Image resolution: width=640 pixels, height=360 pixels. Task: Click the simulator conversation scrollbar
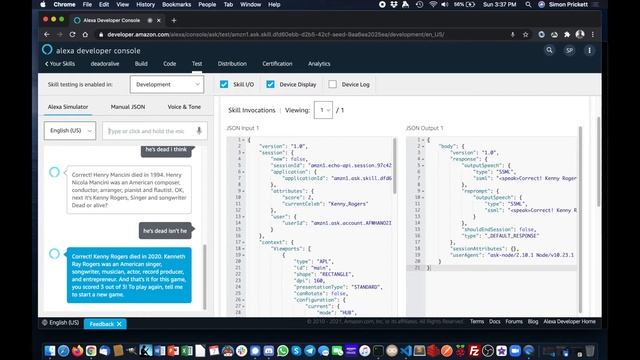point(204,277)
